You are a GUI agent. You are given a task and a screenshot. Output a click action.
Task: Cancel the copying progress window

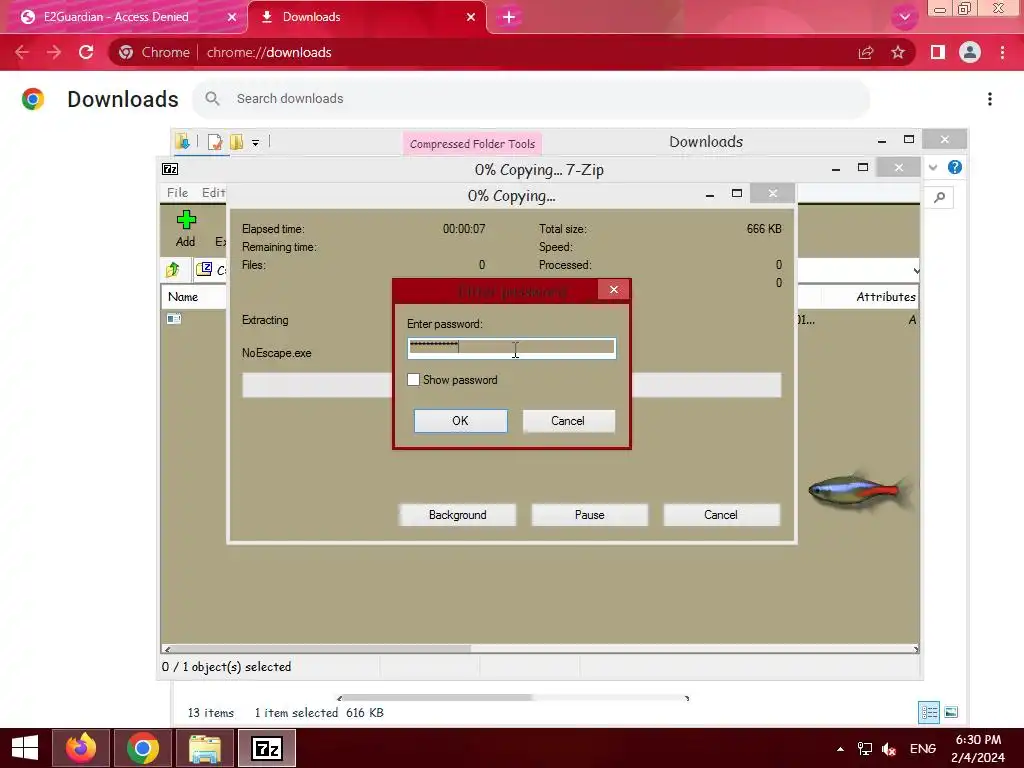(721, 515)
